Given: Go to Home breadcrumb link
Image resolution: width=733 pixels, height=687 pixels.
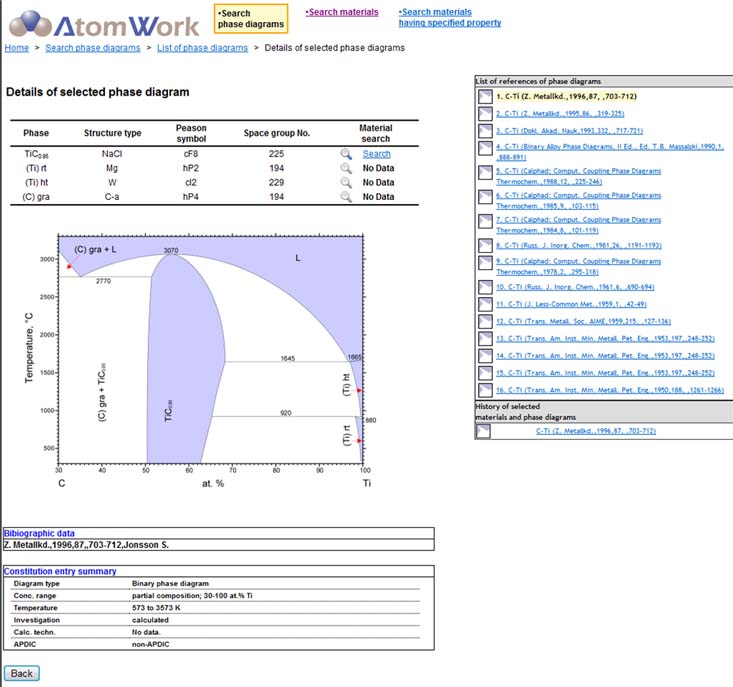Looking at the screenshot, I should point(17,48).
